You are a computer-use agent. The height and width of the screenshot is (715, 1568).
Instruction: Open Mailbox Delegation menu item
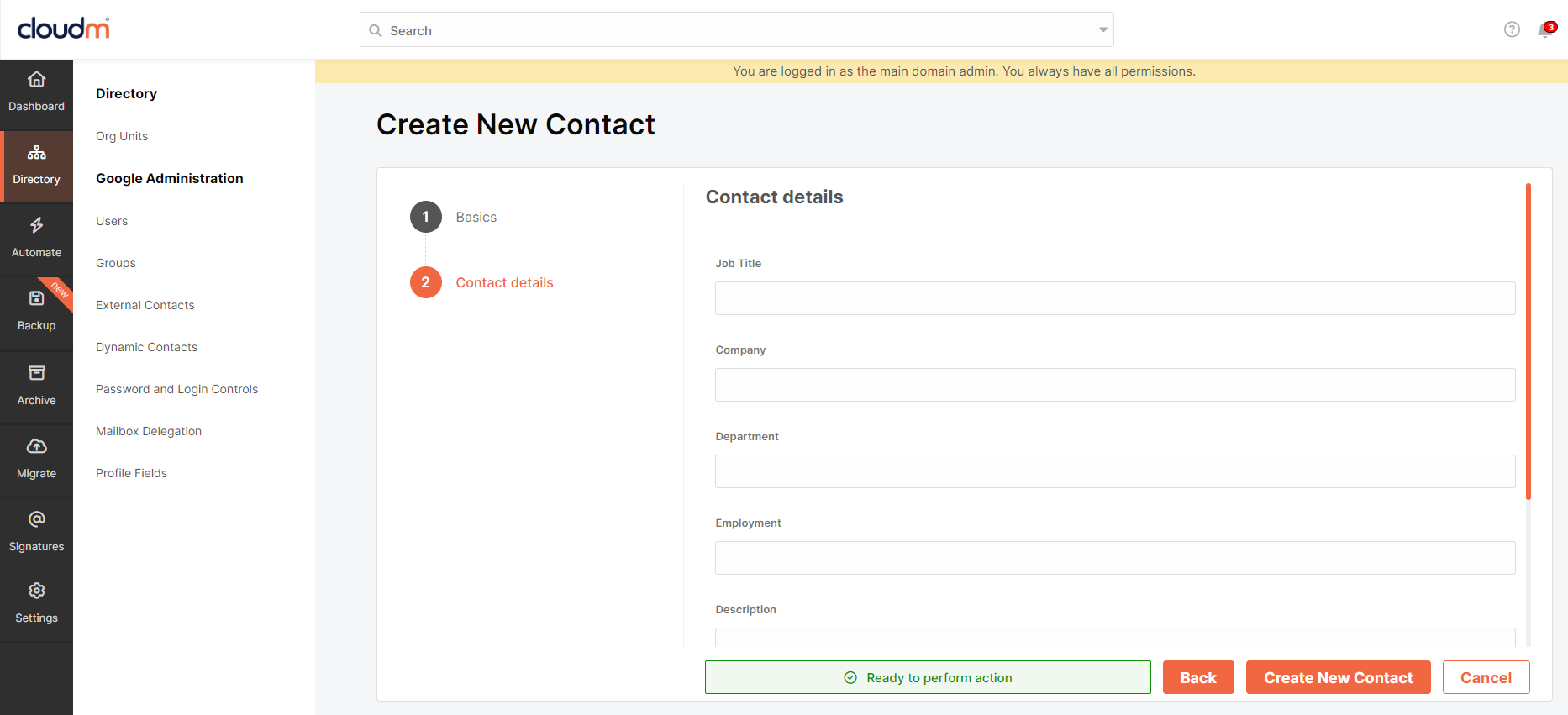pos(149,431)
